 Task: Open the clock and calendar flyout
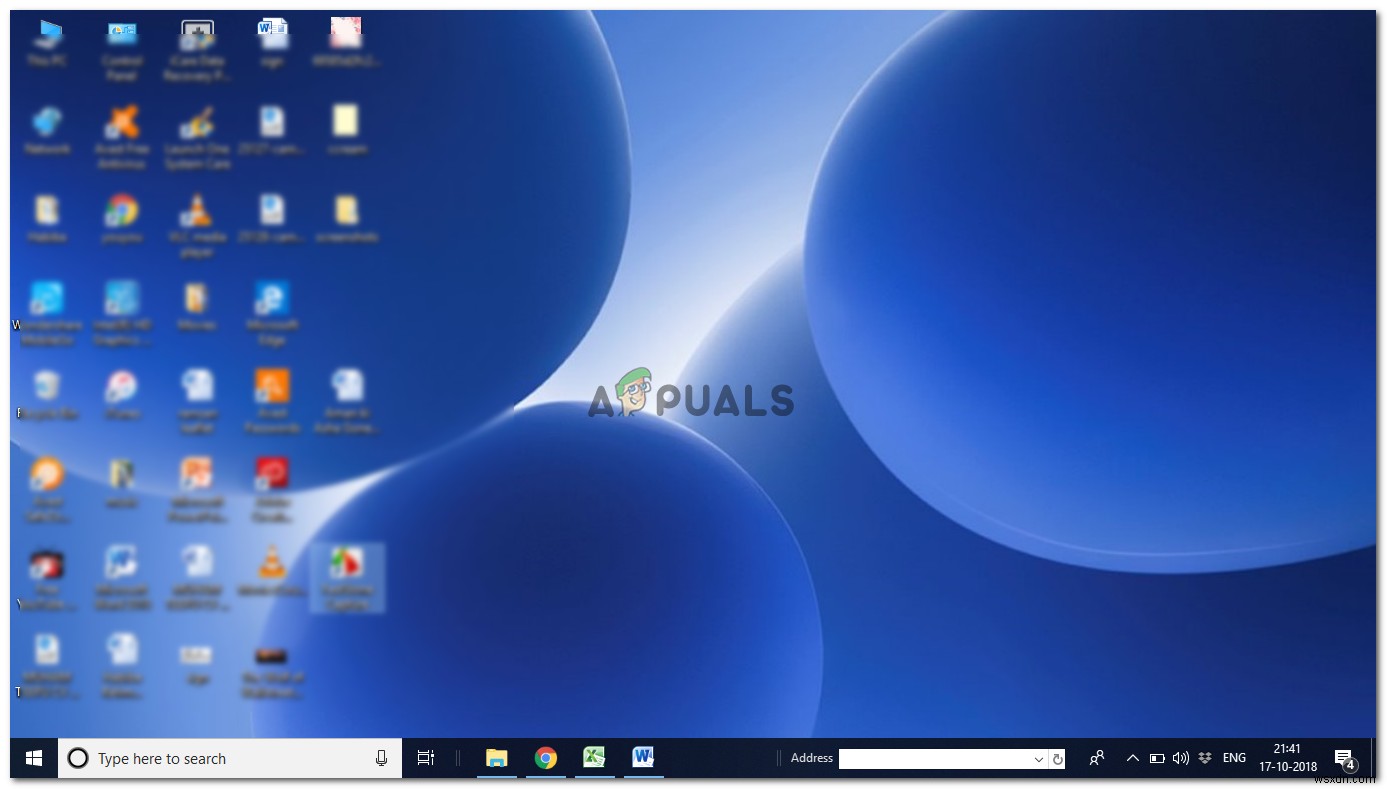click(1287, 758)
